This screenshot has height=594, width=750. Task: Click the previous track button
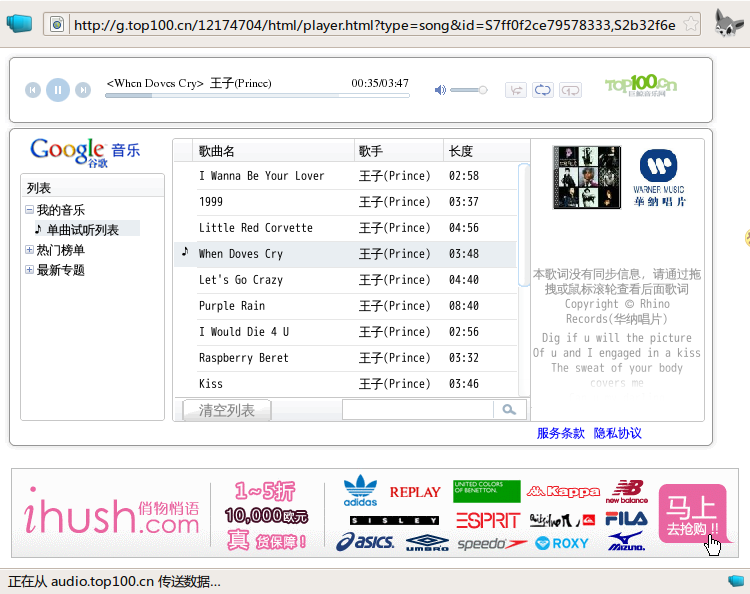coord(33,90)
